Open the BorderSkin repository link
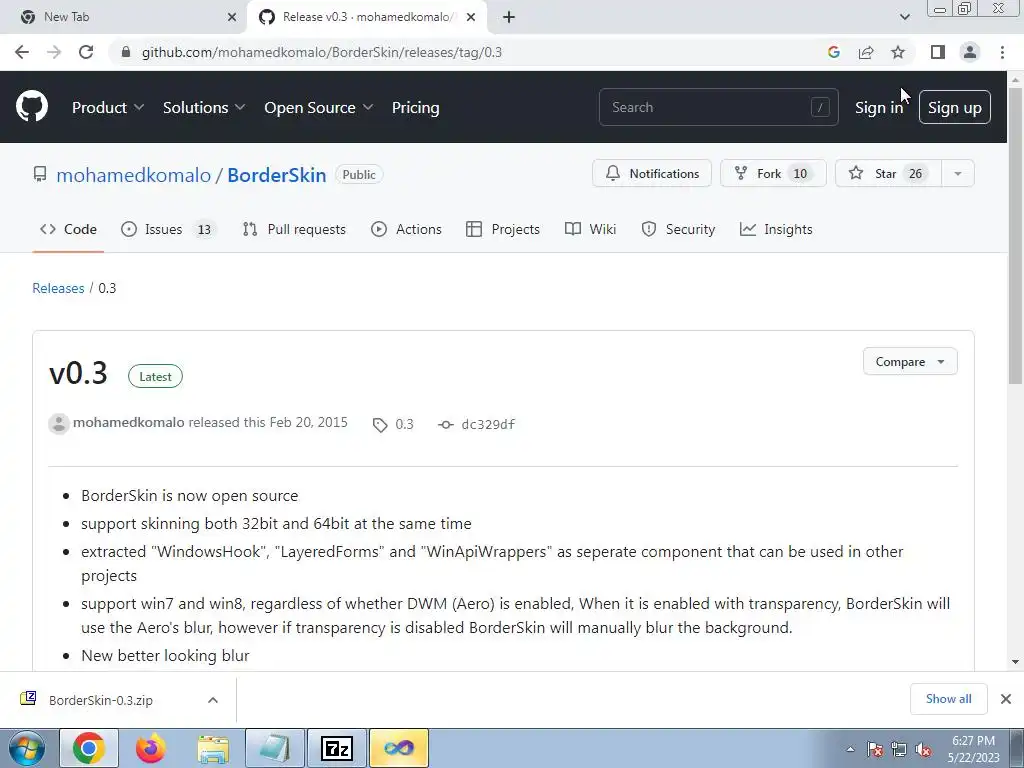This screenshot has height=768, width=1024. (277, 175)
